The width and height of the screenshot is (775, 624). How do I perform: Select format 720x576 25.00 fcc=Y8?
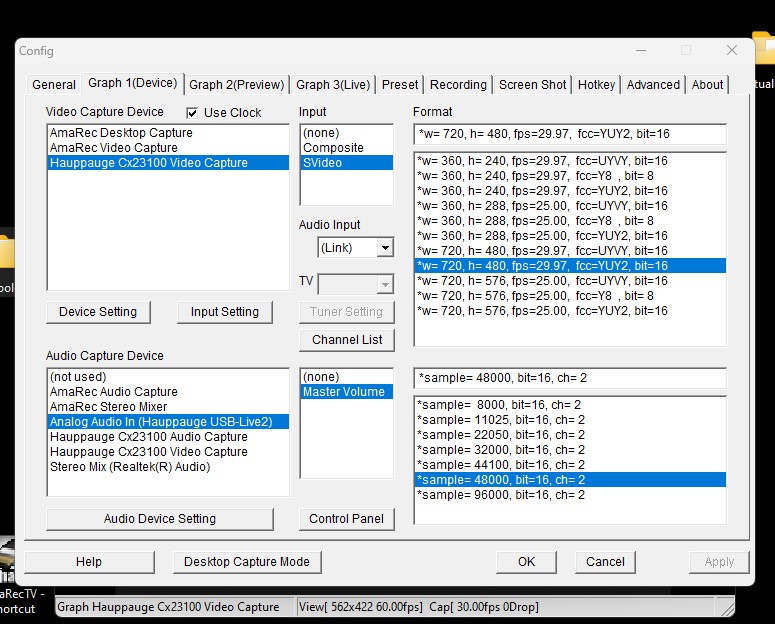pyautogui.click(x=570, y=296)
